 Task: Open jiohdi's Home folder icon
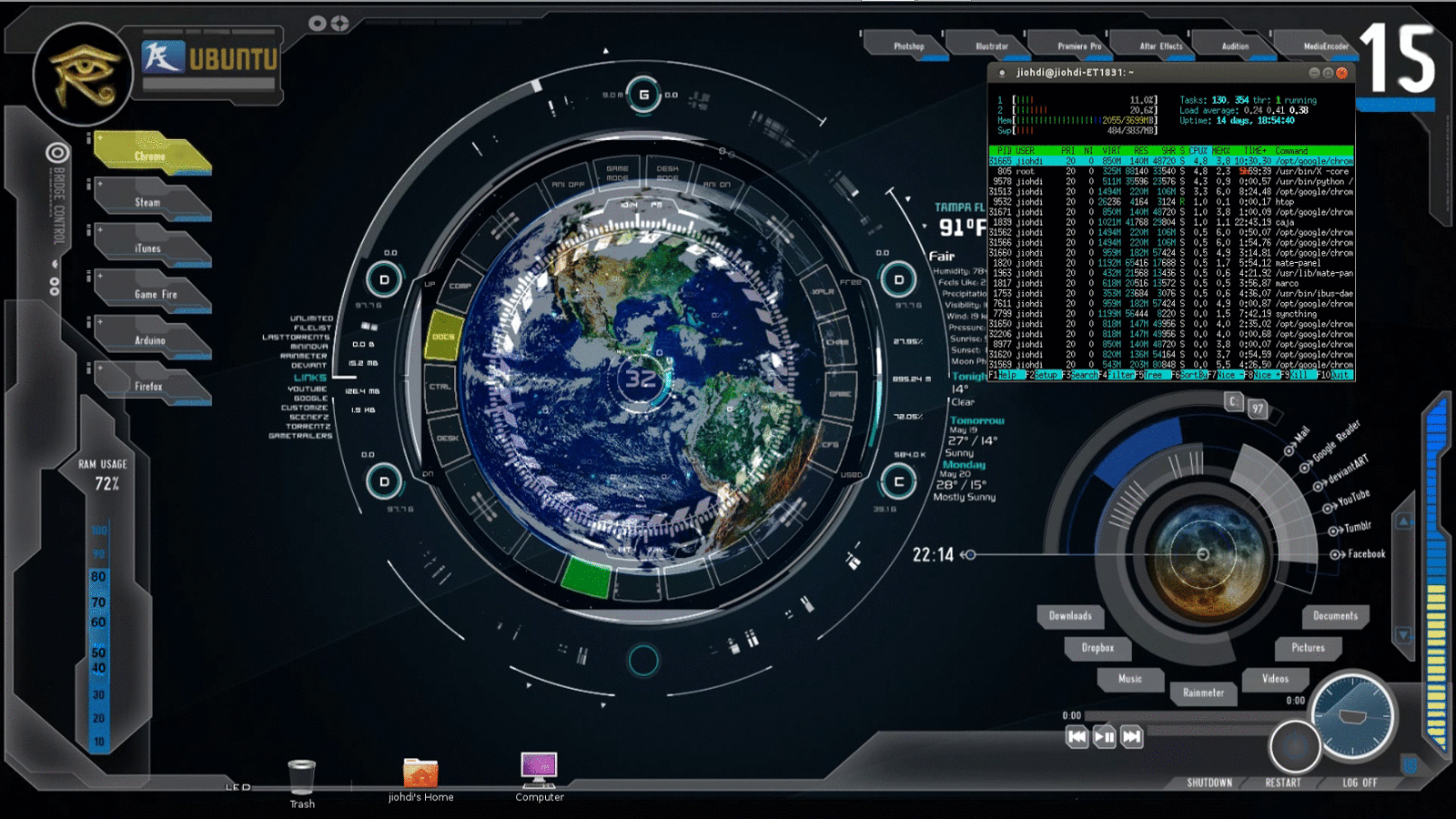(x=420, y=773)
